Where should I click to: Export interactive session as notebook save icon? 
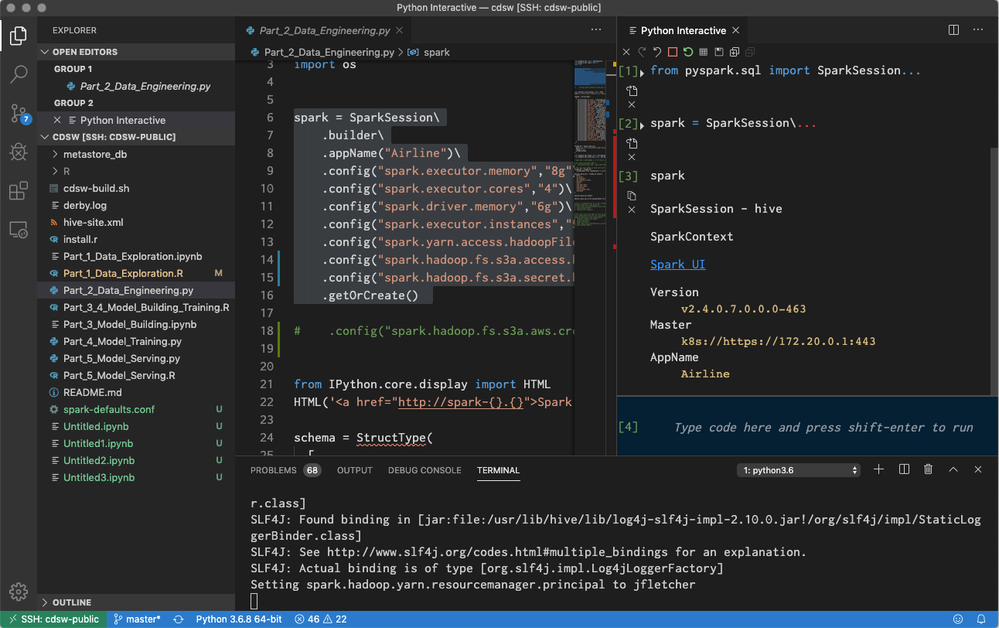719,52
